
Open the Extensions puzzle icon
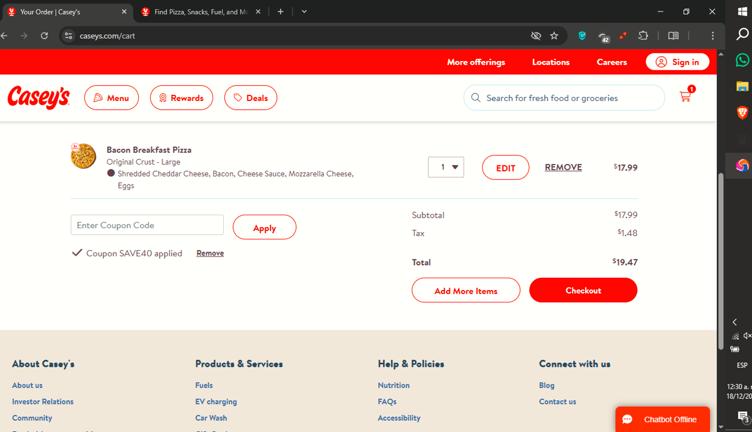[x=643, y=35]
